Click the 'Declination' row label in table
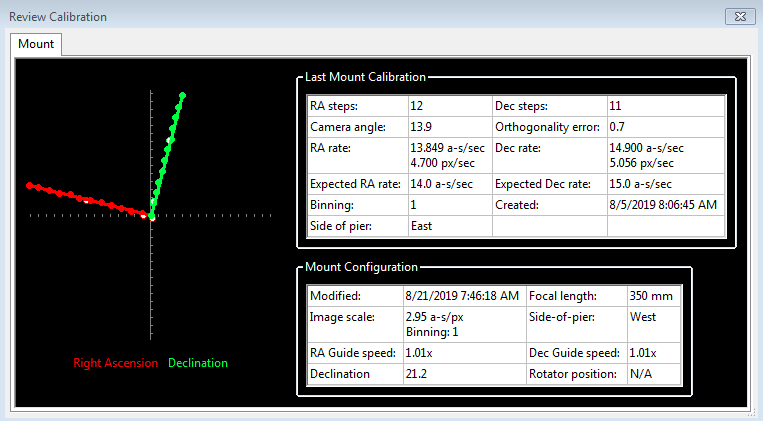 [x=340, y=374]
